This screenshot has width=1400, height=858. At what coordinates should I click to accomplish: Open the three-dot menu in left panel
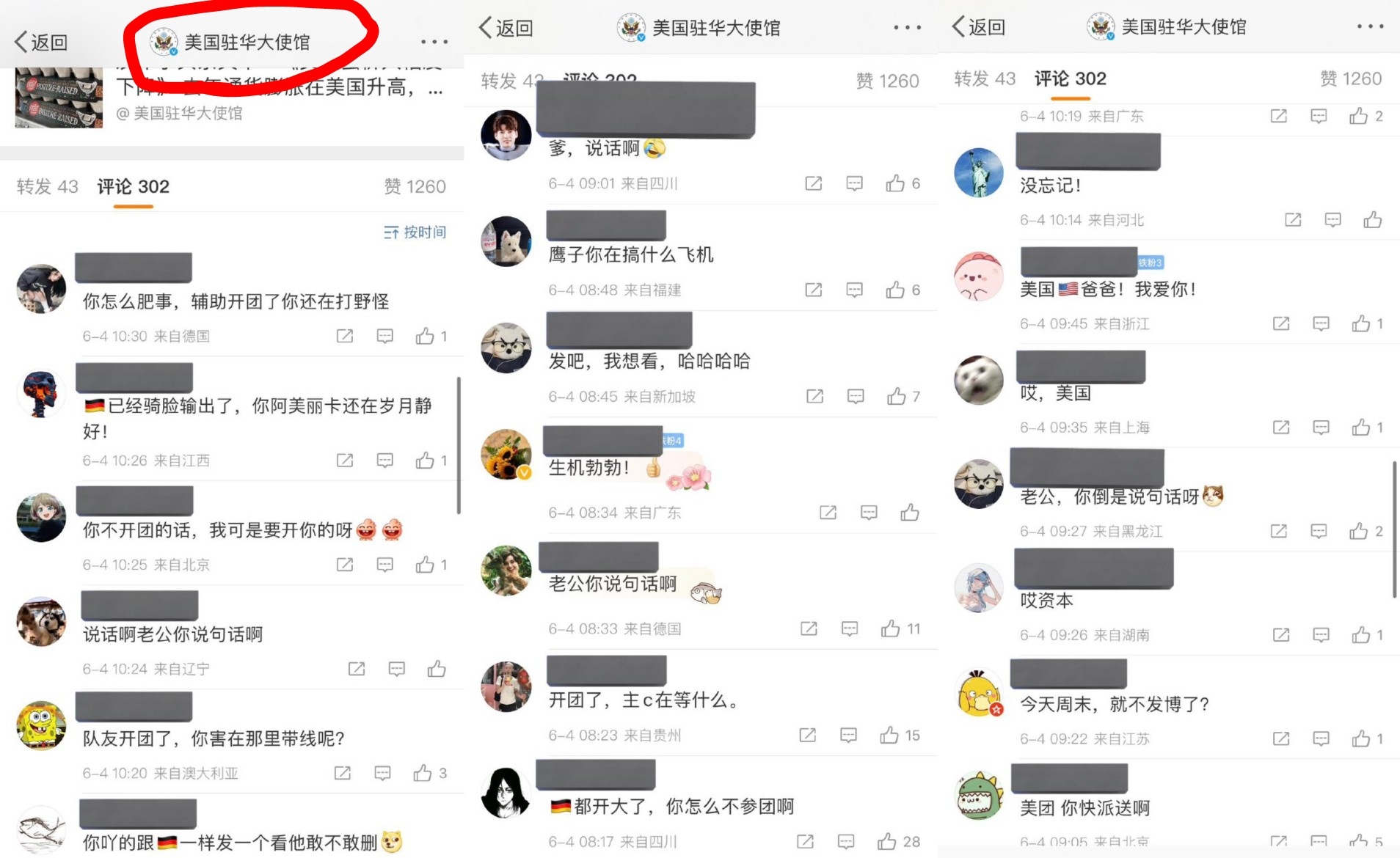point(434,42)
